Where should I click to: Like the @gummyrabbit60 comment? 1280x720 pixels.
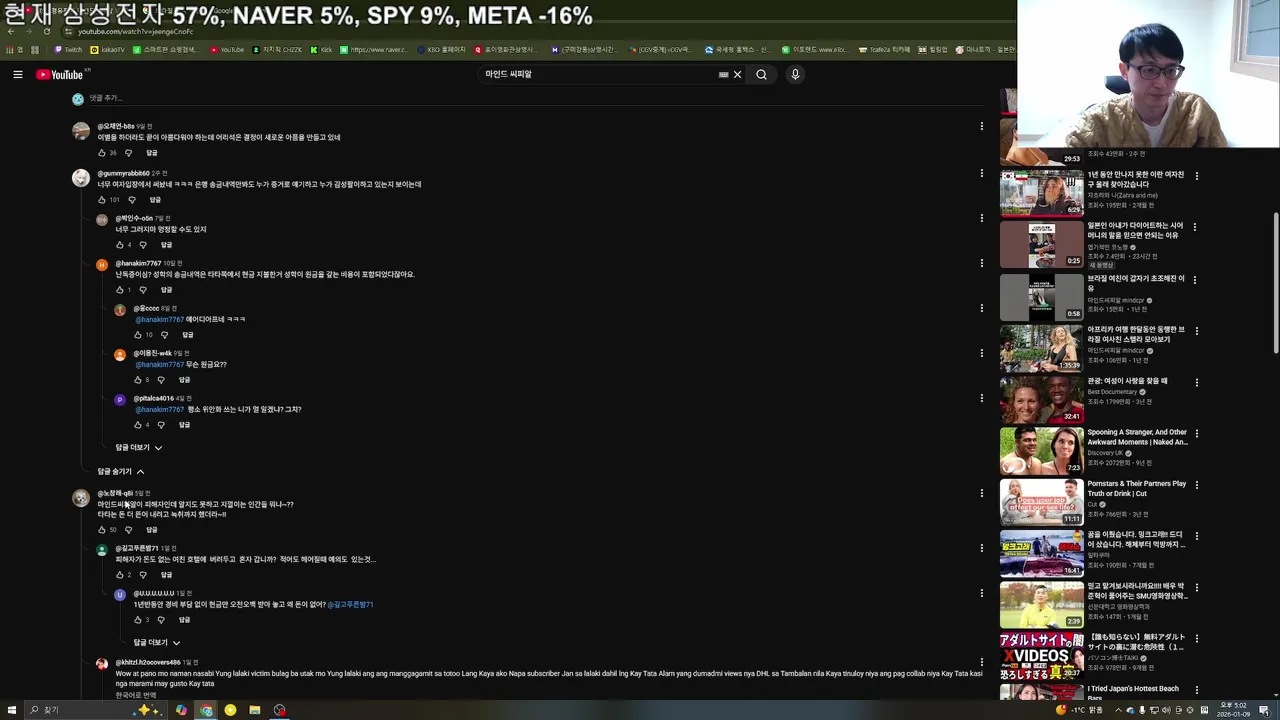click(x=102, y=200)
